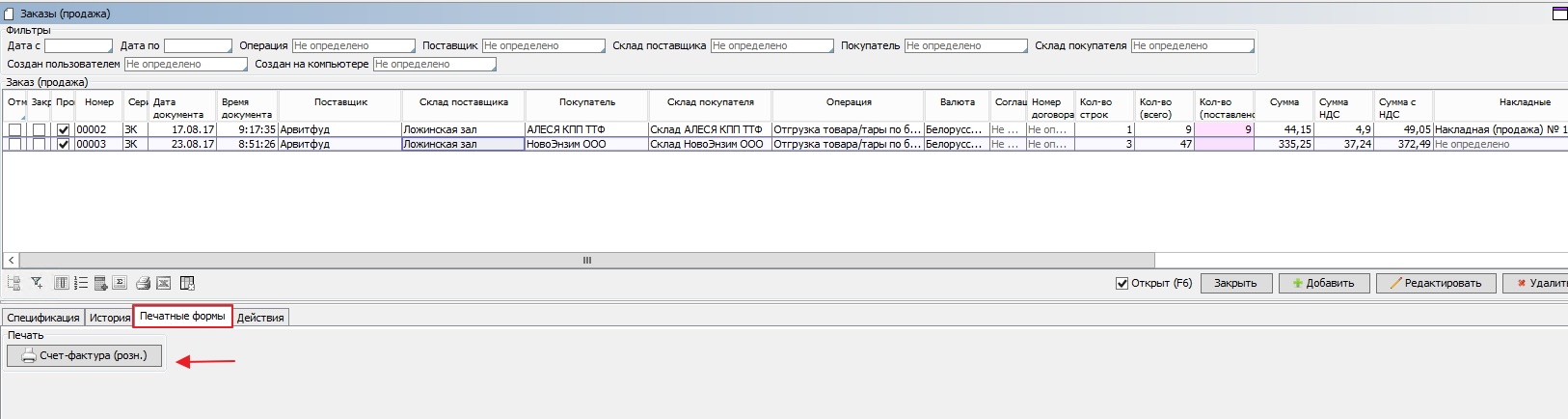This screenshot has height=419, width=1568.
Task: Uncheck the Про checkbox for order 00002
Action: pos(64,129)
